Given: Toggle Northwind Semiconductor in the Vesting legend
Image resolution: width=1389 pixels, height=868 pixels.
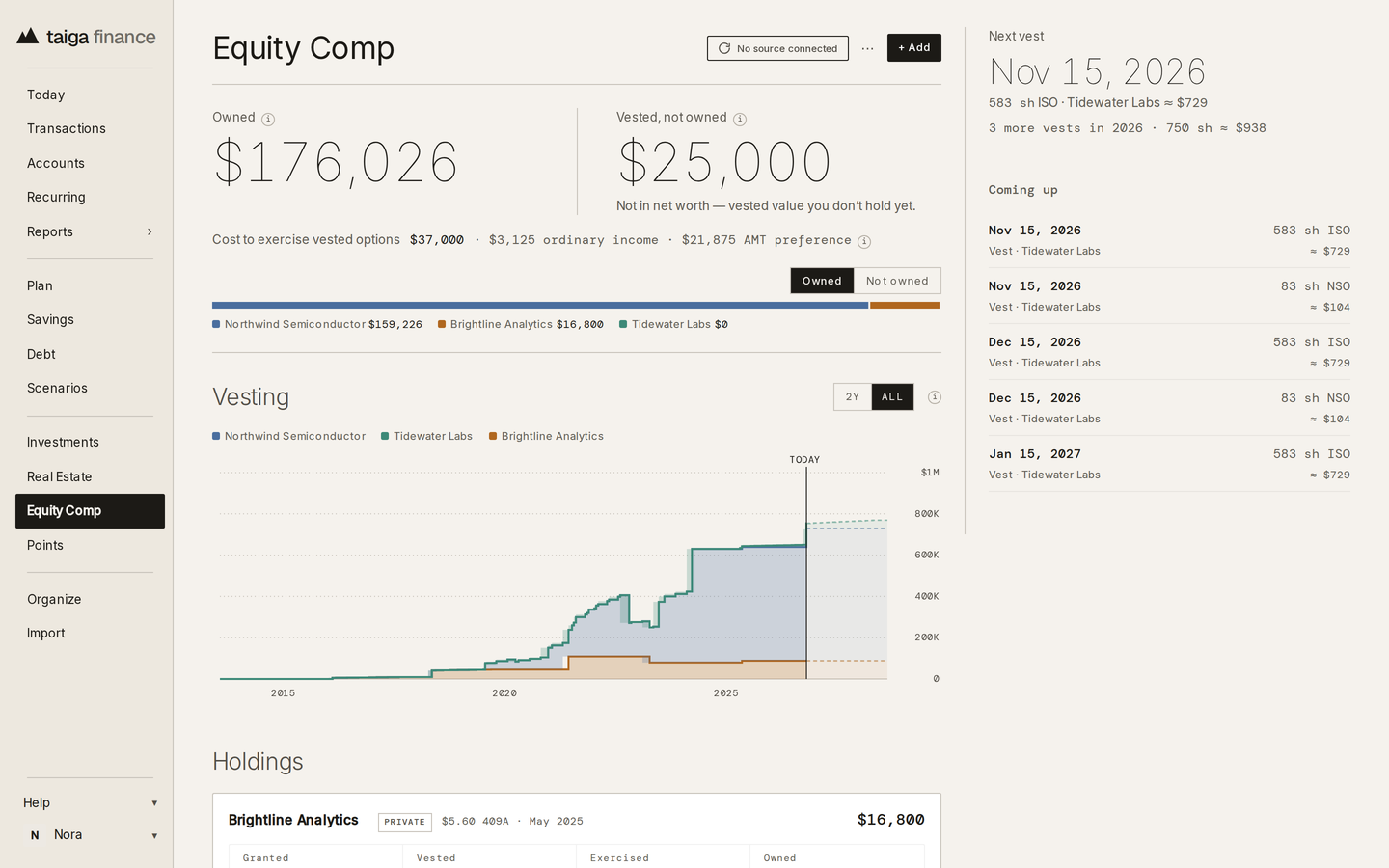Looking at the screenshot, I should coord(289,436).
